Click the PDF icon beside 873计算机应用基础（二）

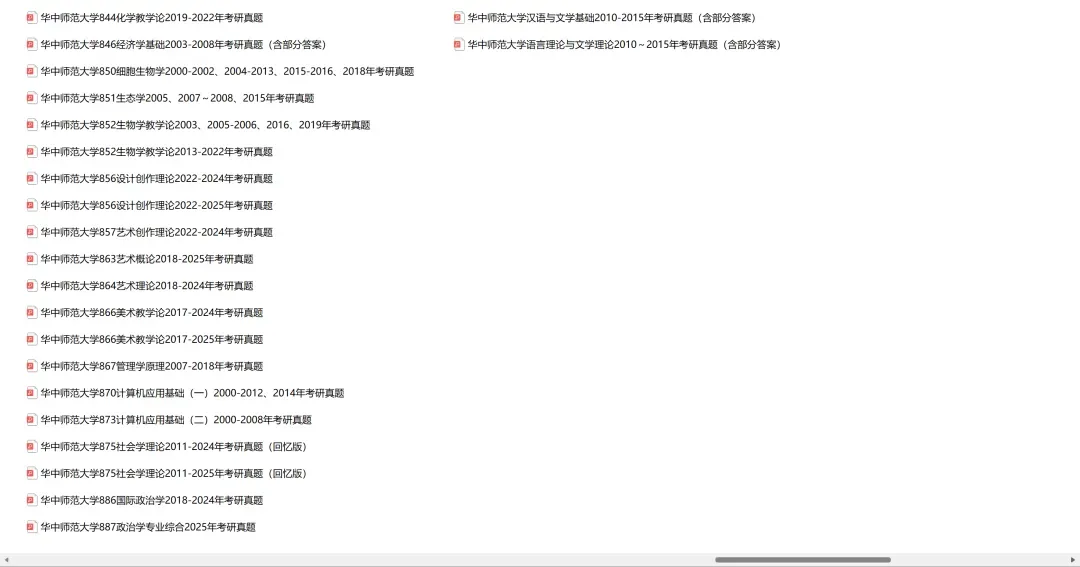(x=31, y=420)
